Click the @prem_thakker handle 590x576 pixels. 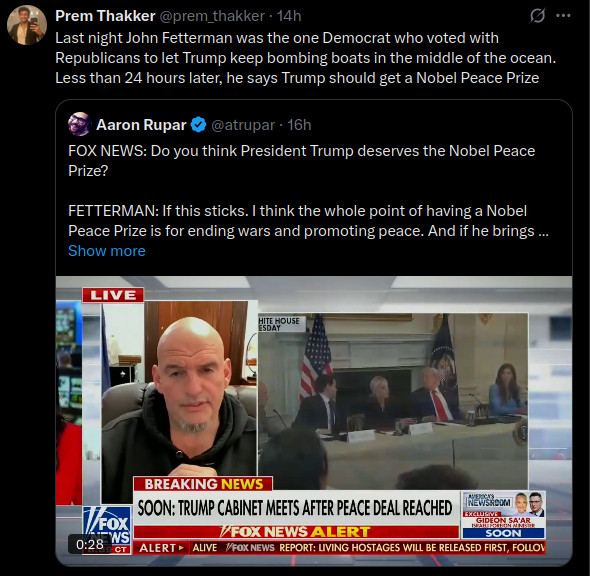click(x=212, y=16)
